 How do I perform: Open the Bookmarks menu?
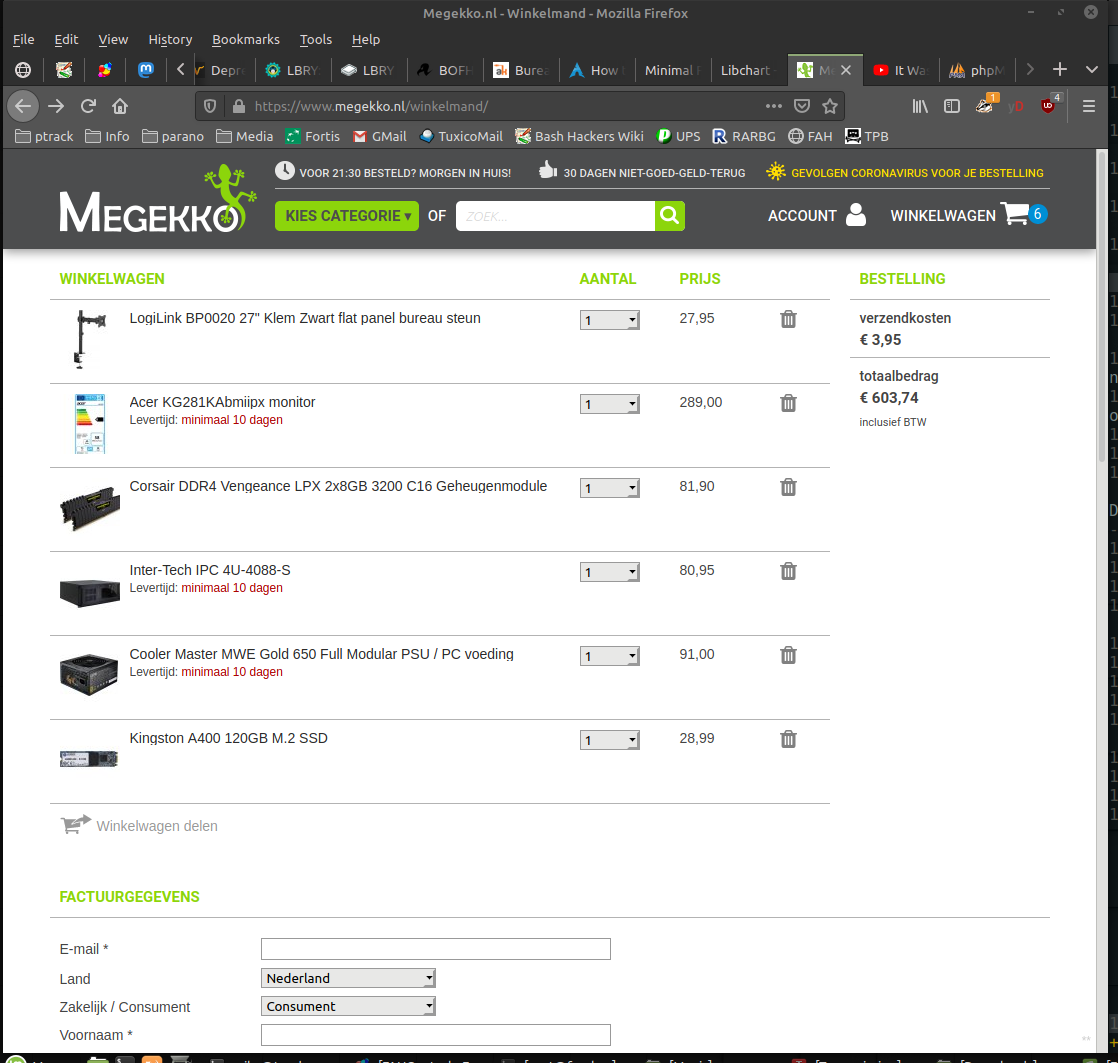pyautogui.click(x=246, y=39)
